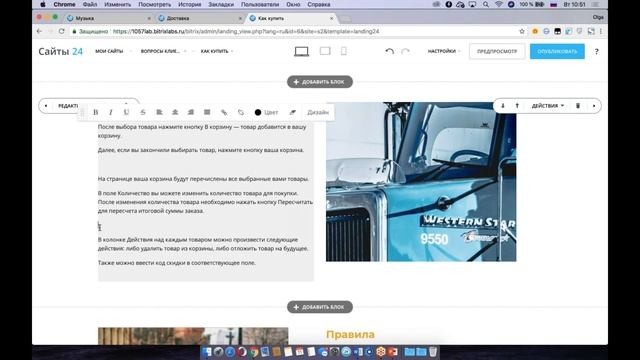This screenshot has height=360, width=640.
Task: Add block above the text section
Action: 320,82
